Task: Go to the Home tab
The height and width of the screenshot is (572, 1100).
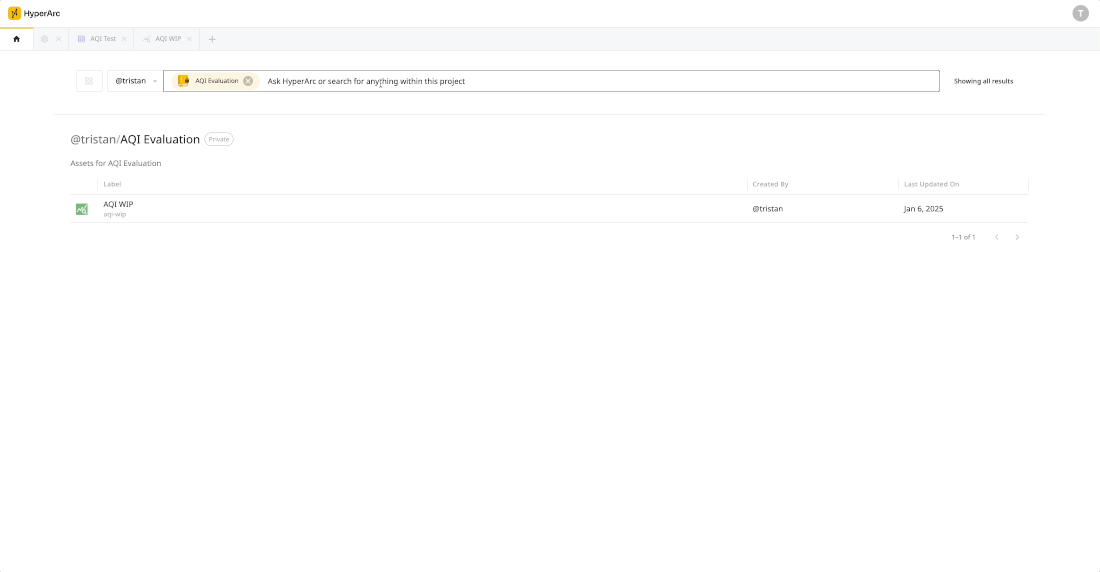Action: [17, 39]
